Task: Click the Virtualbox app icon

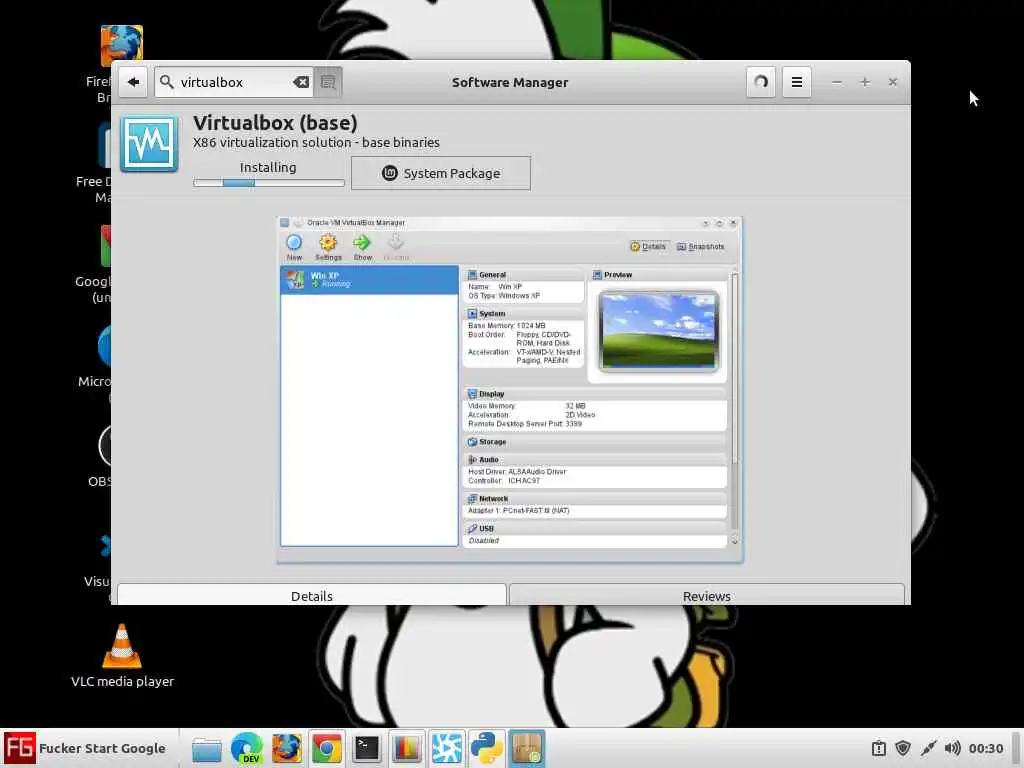Action: coord(149,144)
